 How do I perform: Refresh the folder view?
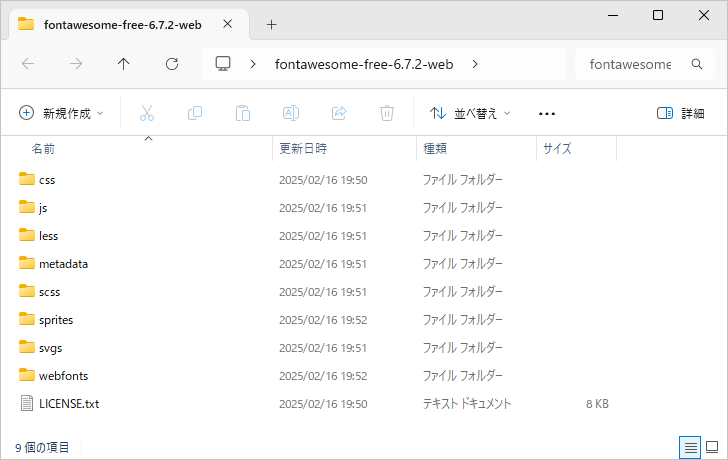pos(172,64)
